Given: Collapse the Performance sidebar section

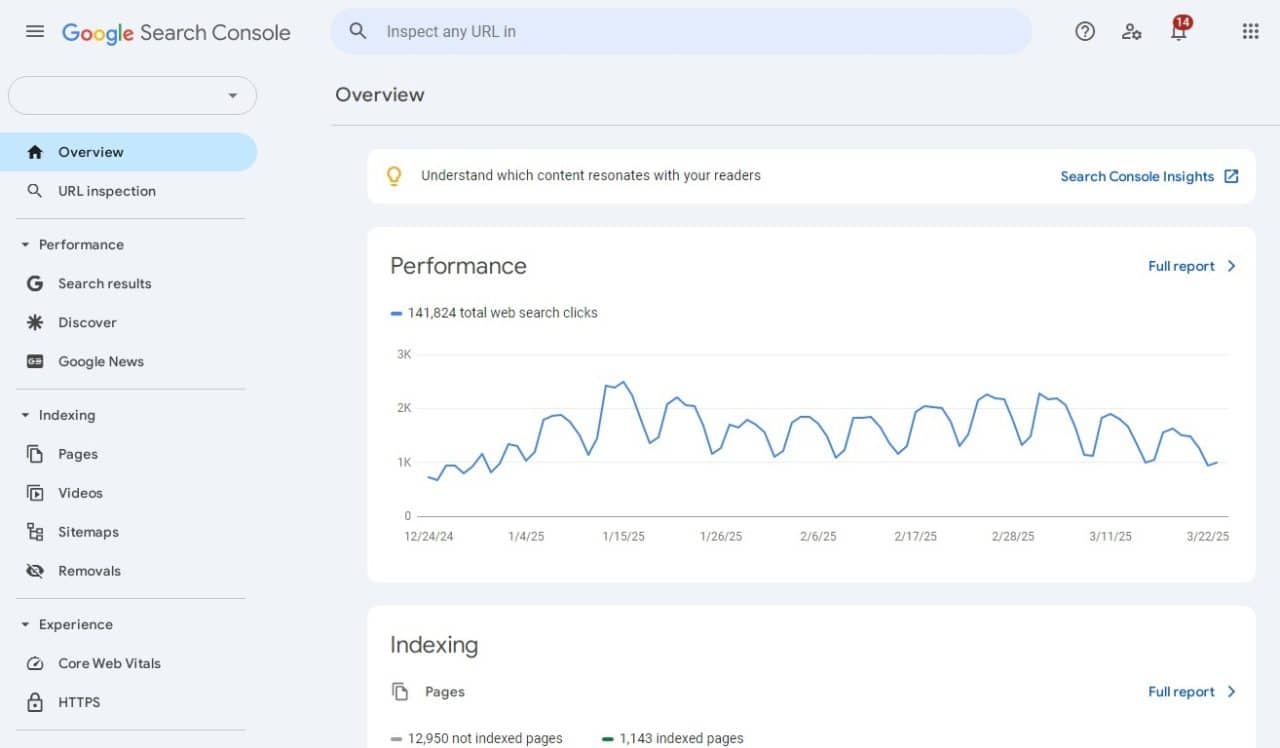Looking at the screenshot, I should point(80,244).
